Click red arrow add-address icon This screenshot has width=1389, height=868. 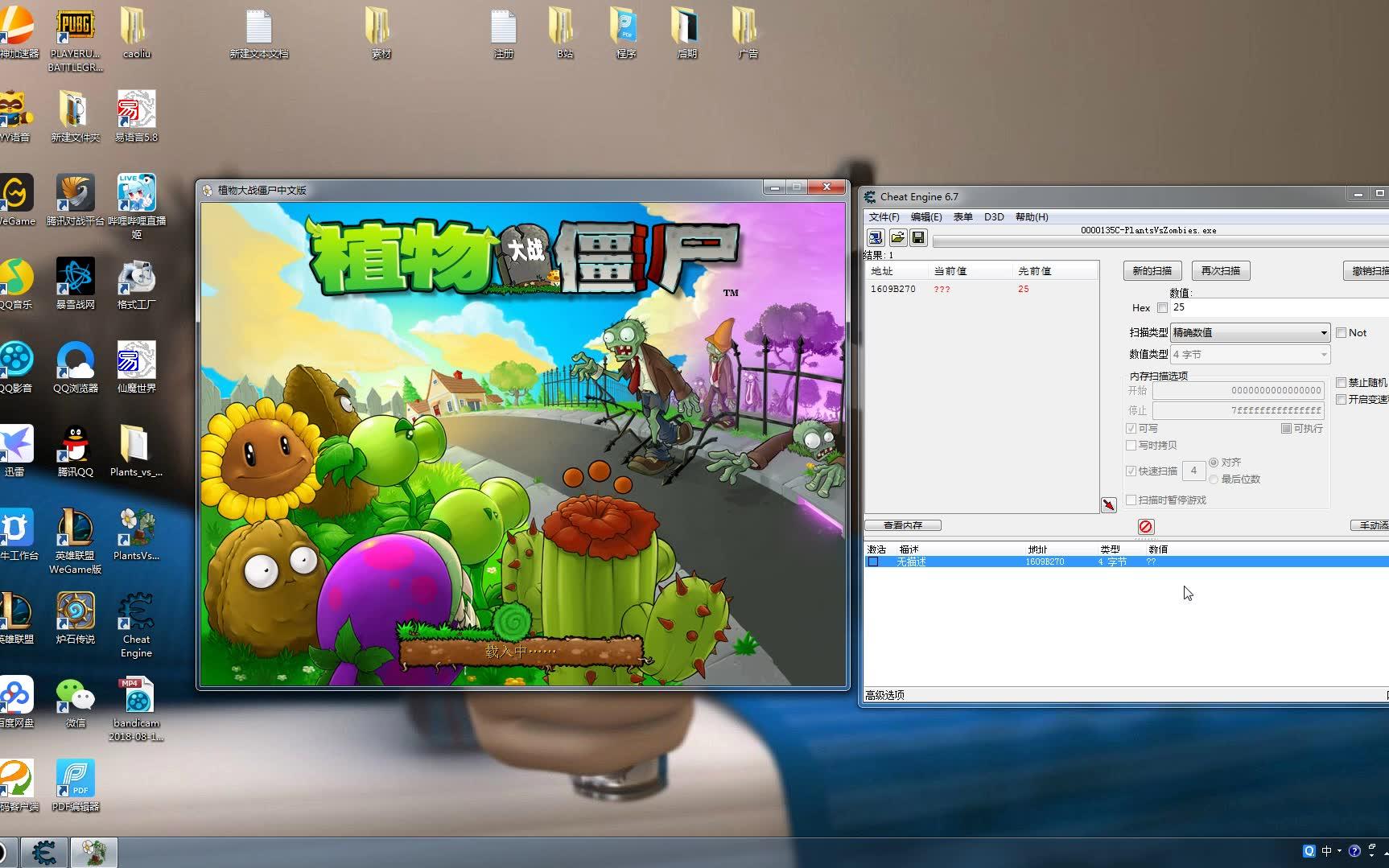click(1109, 504)
